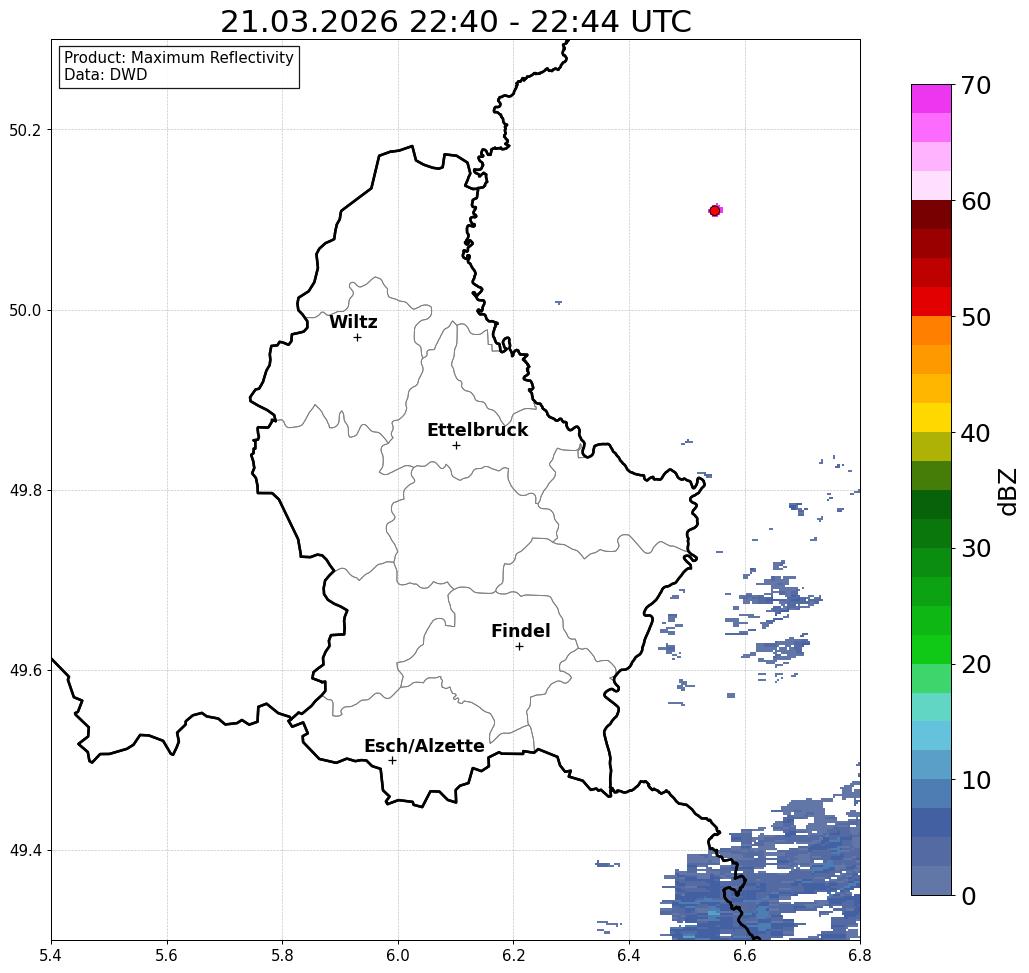Click the 40 label on the colorbar
This screenshot has width=1029, height=973.
[976, 433]
